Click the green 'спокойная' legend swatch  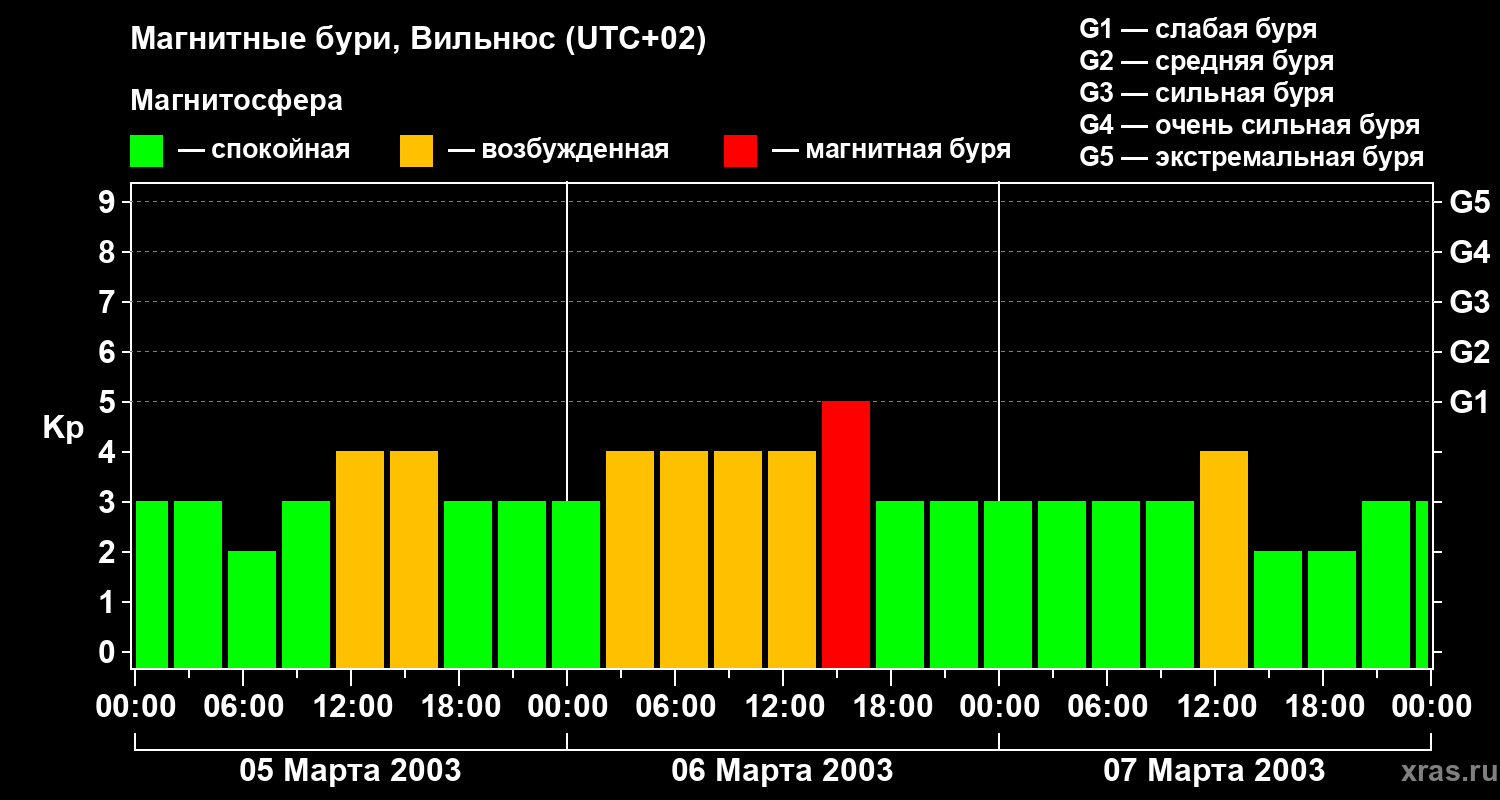click(147, 151)
